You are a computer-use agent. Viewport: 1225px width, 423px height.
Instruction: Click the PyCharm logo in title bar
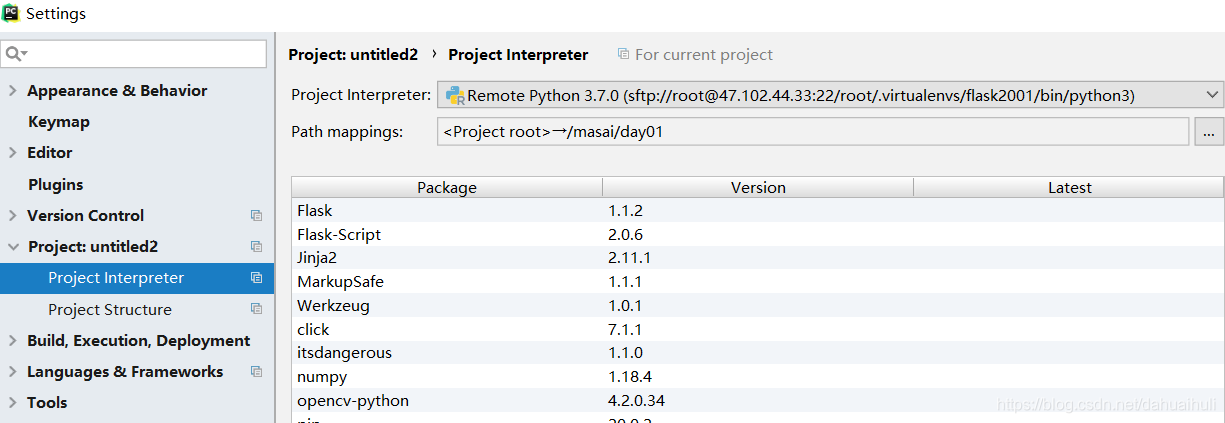click(x=11, y=13)
